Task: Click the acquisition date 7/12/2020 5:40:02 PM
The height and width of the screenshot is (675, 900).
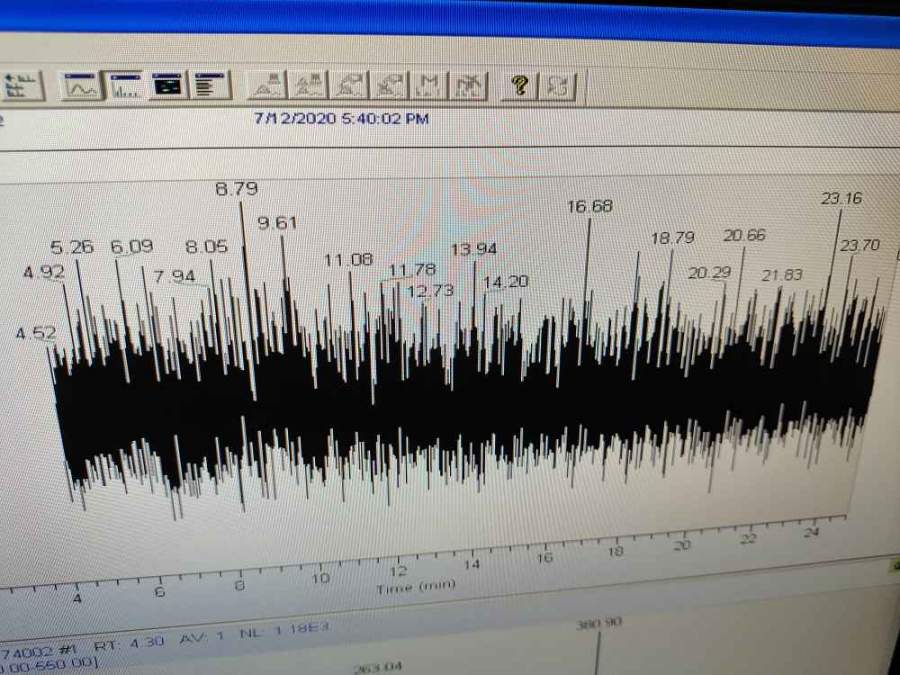Action: (x=342, y=118)
